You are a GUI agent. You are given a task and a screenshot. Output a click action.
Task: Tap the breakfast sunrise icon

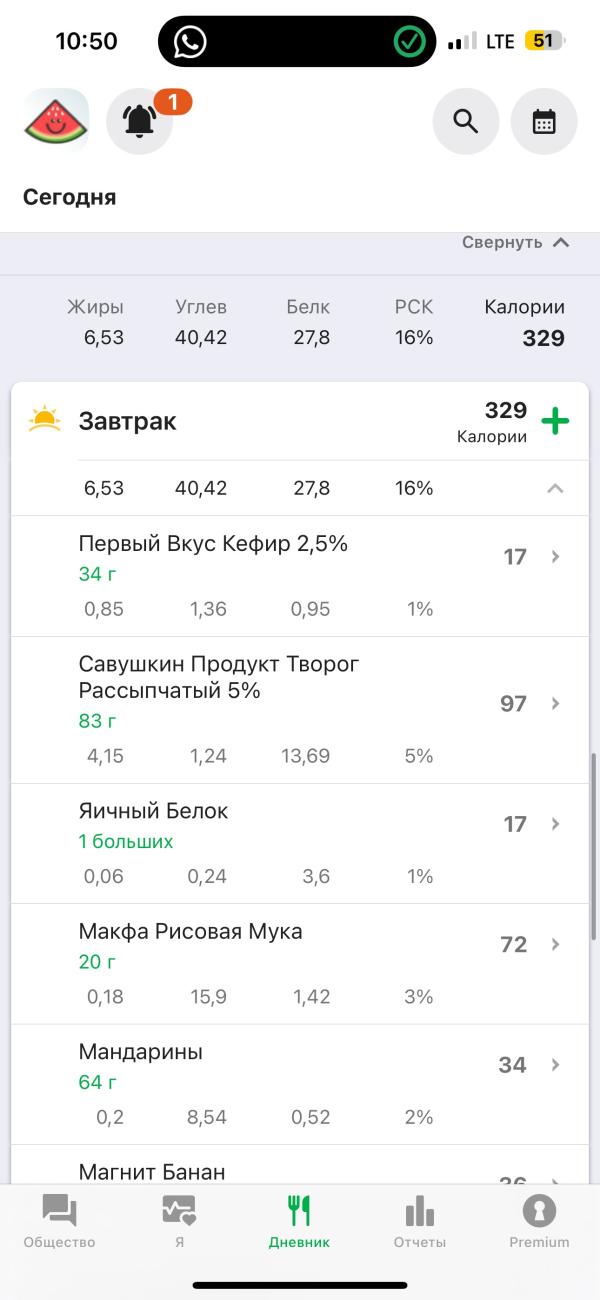click(x=45, y=420)
